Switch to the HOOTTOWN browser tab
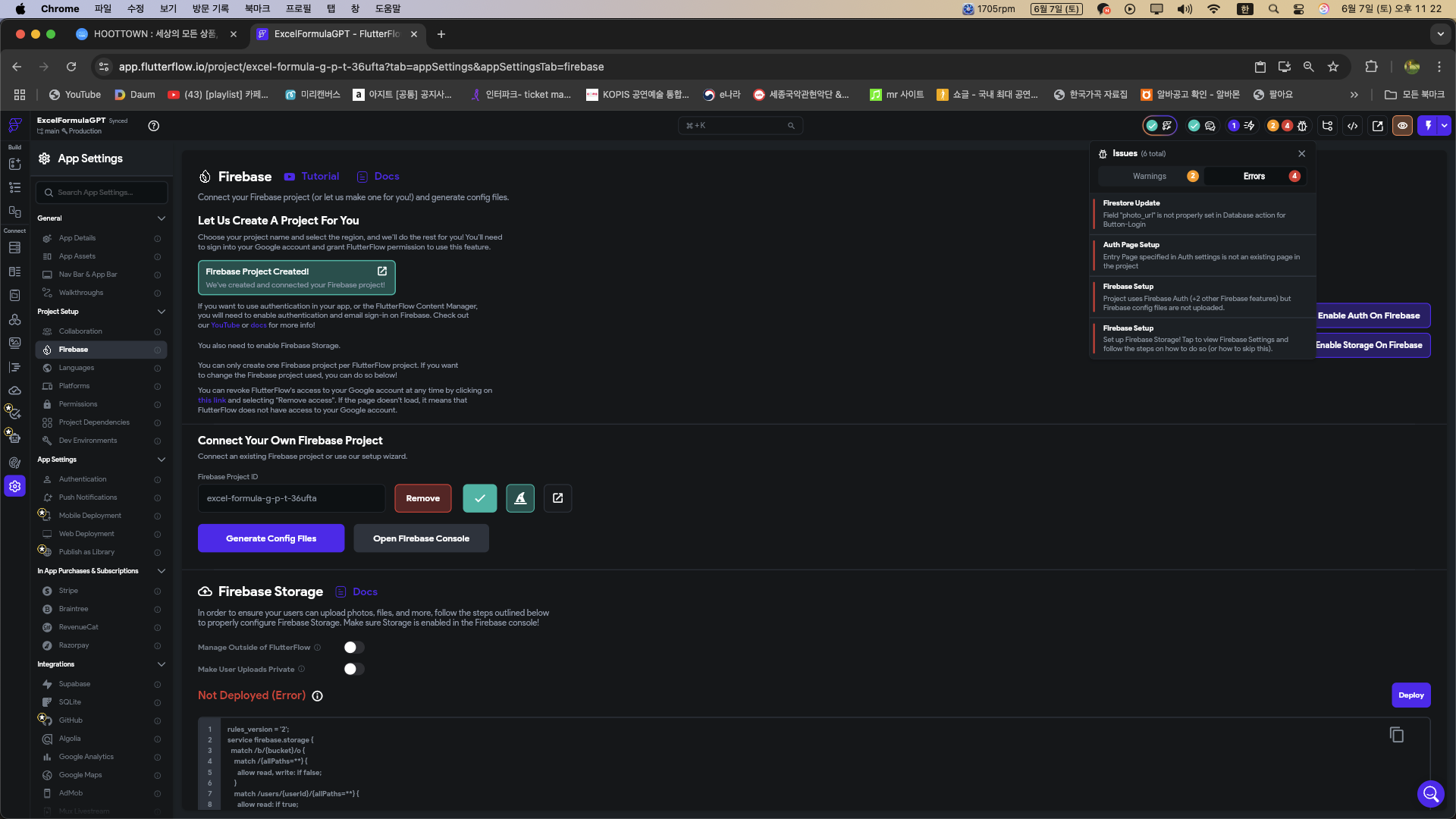 coord(156,34)
